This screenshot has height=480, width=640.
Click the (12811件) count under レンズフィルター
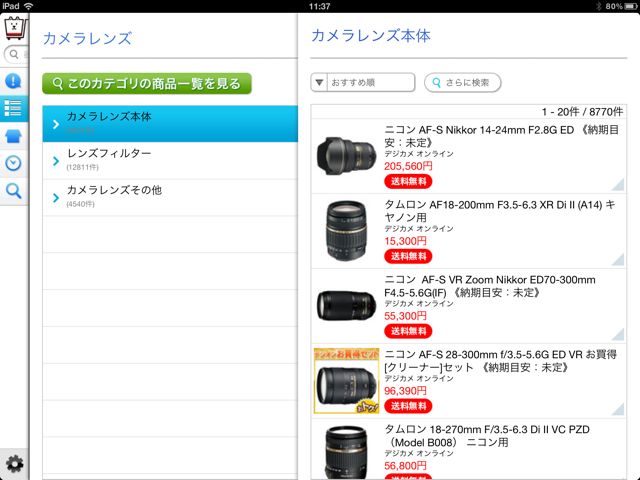pos(82,167)
